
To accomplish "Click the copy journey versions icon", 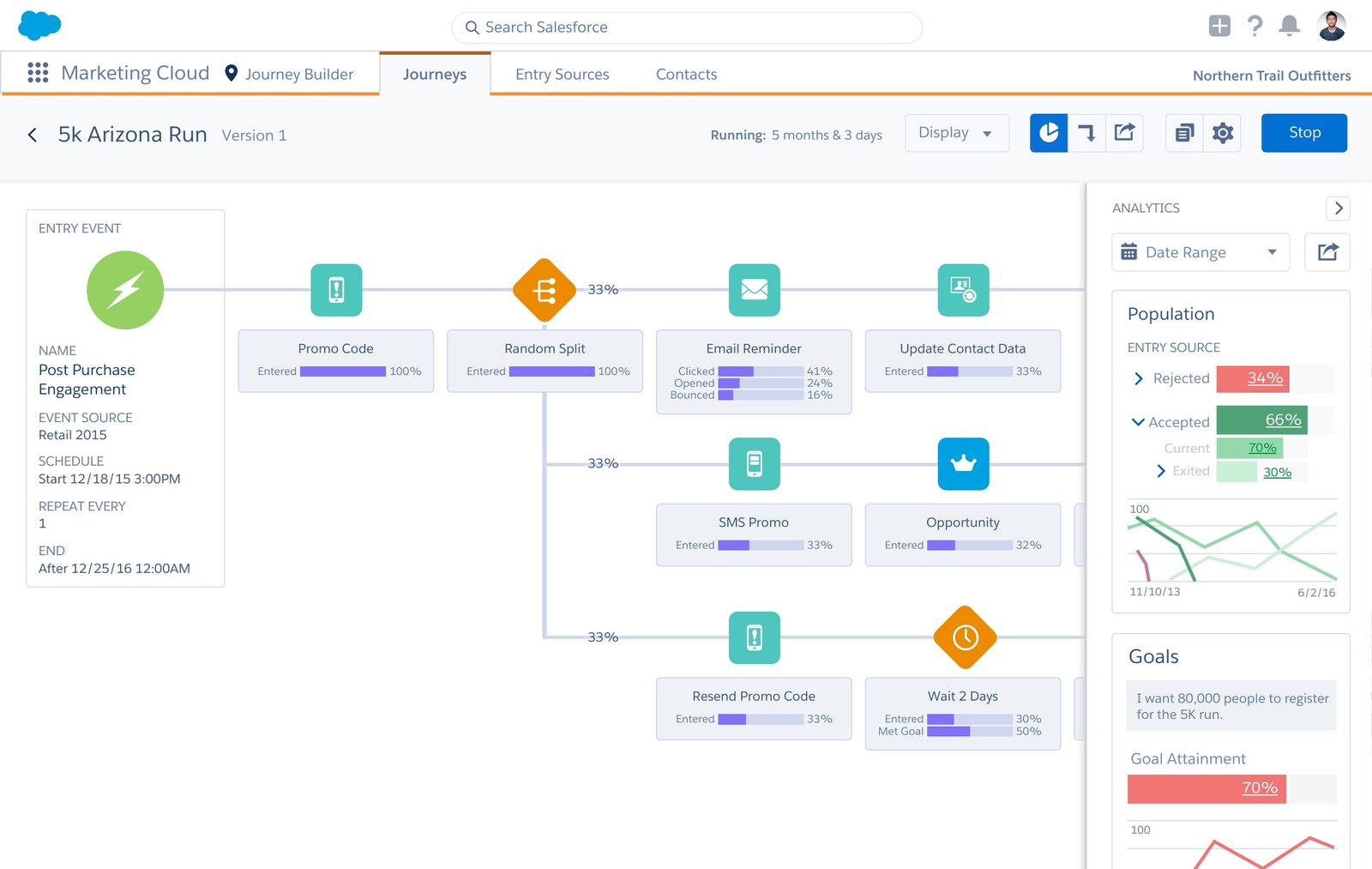I will (1184, 133).
